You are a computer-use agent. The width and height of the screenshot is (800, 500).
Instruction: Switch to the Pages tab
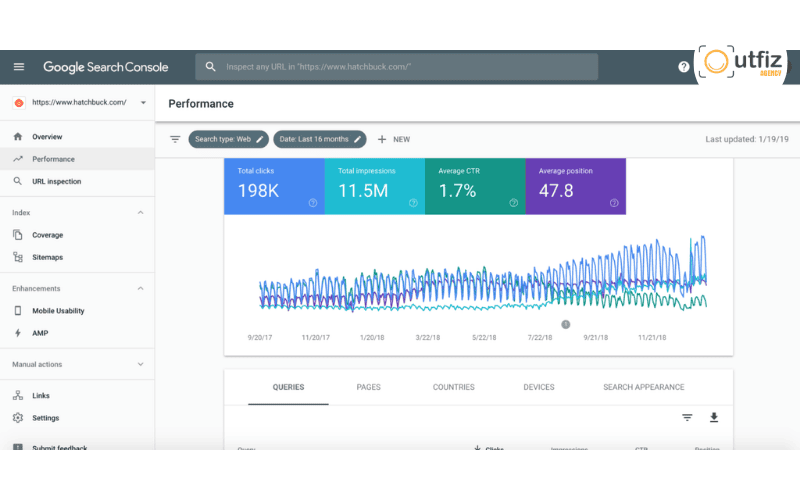coord(368,387)
